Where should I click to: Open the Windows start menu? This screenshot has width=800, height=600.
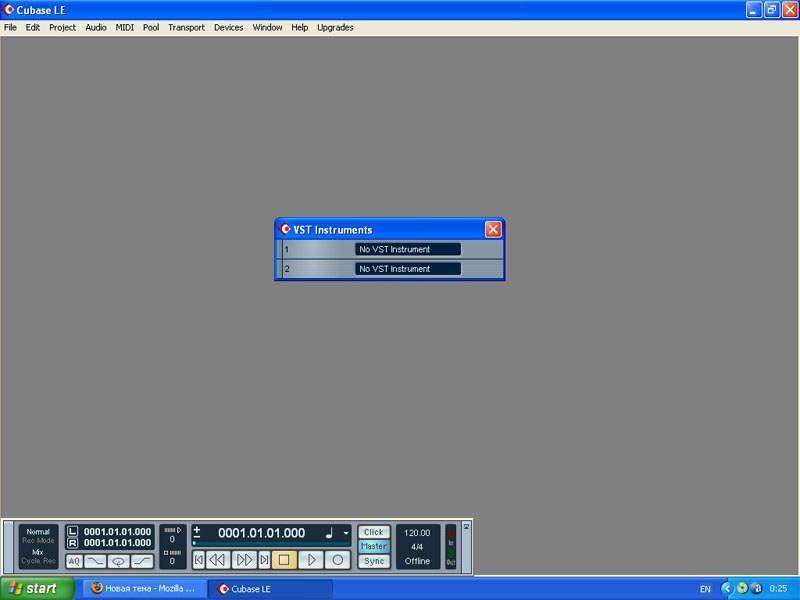(37, 588)
